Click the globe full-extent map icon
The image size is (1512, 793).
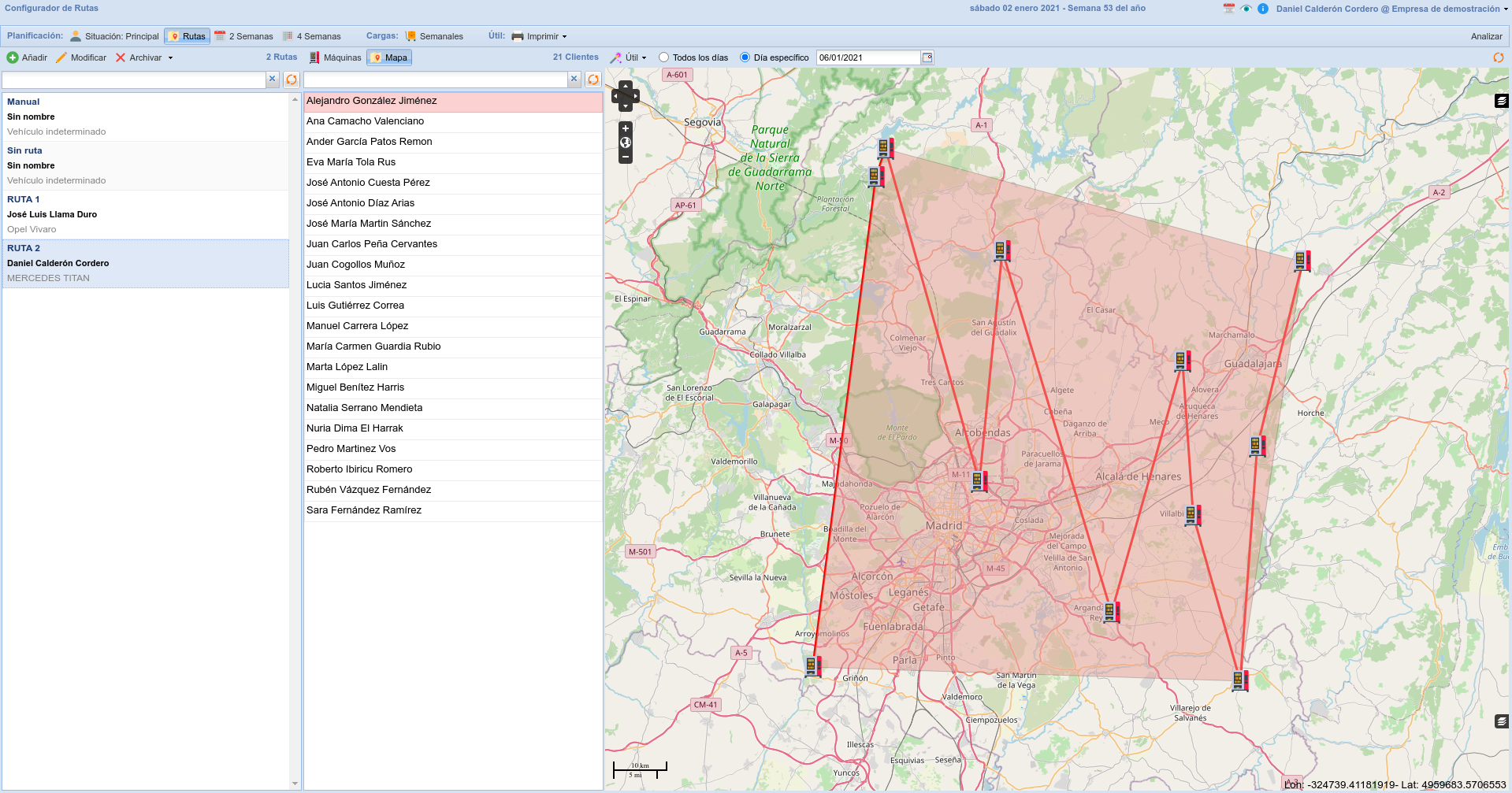(x=626, y=143)
